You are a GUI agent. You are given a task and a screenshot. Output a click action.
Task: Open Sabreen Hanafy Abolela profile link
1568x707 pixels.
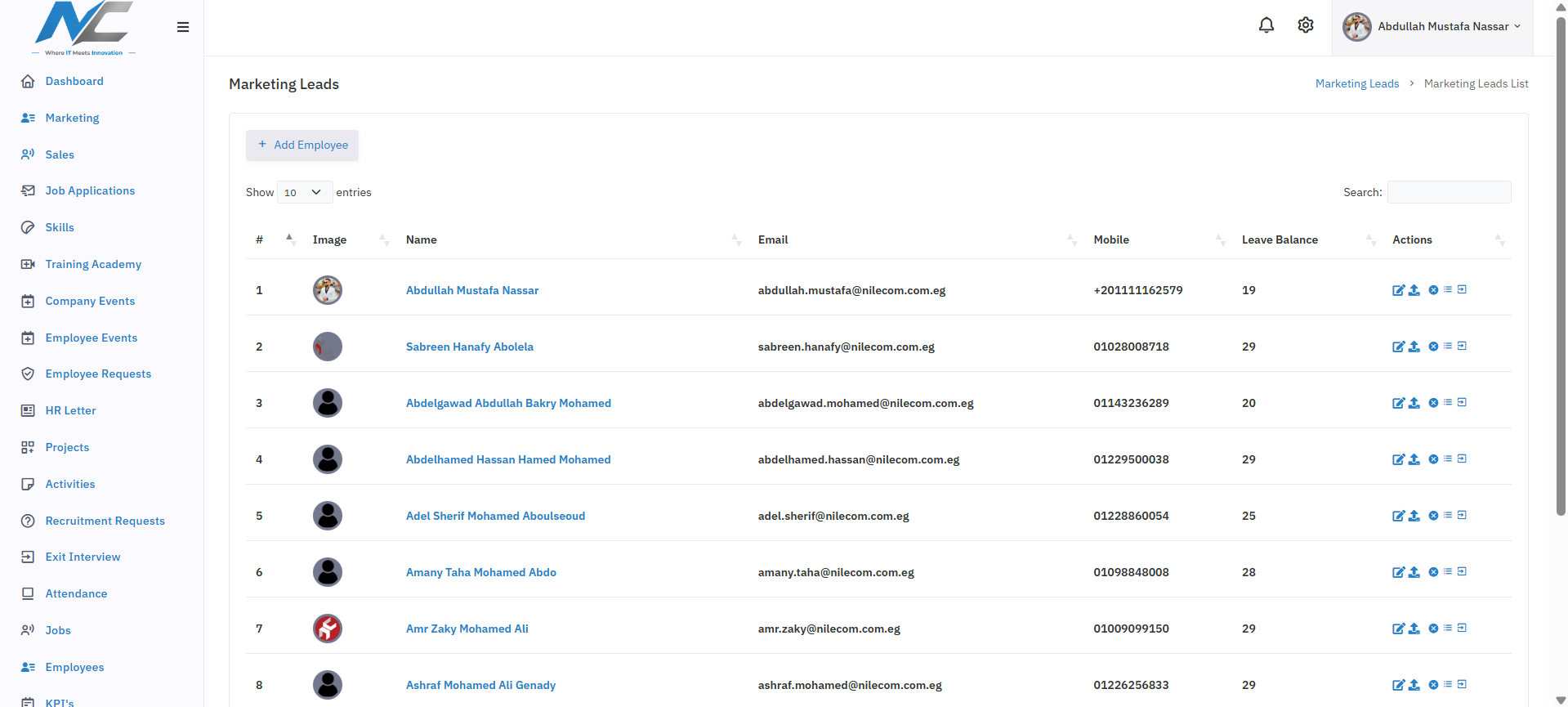pos(470,347)
